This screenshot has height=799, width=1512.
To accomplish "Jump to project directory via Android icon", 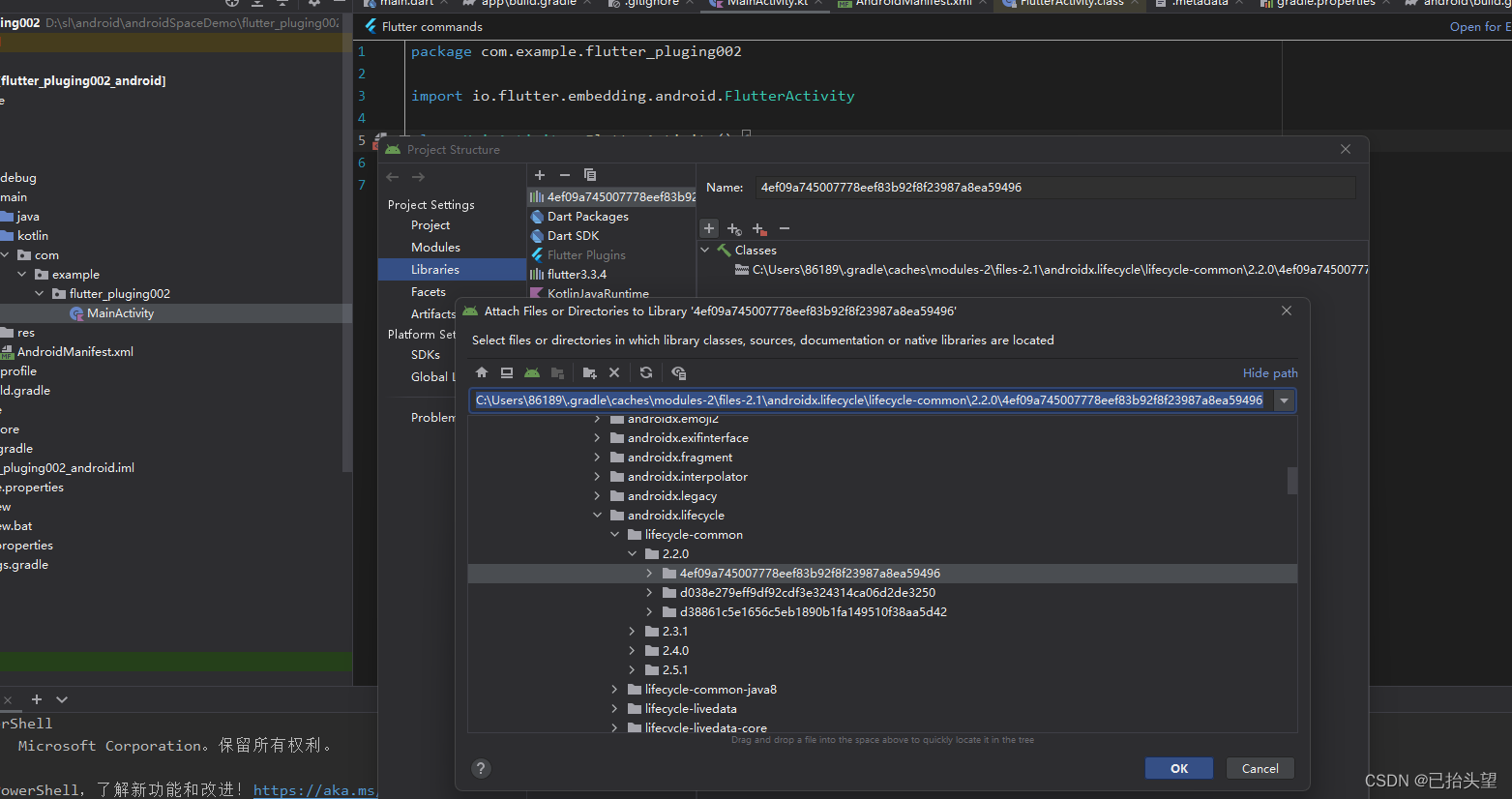I will coord(532,372).
